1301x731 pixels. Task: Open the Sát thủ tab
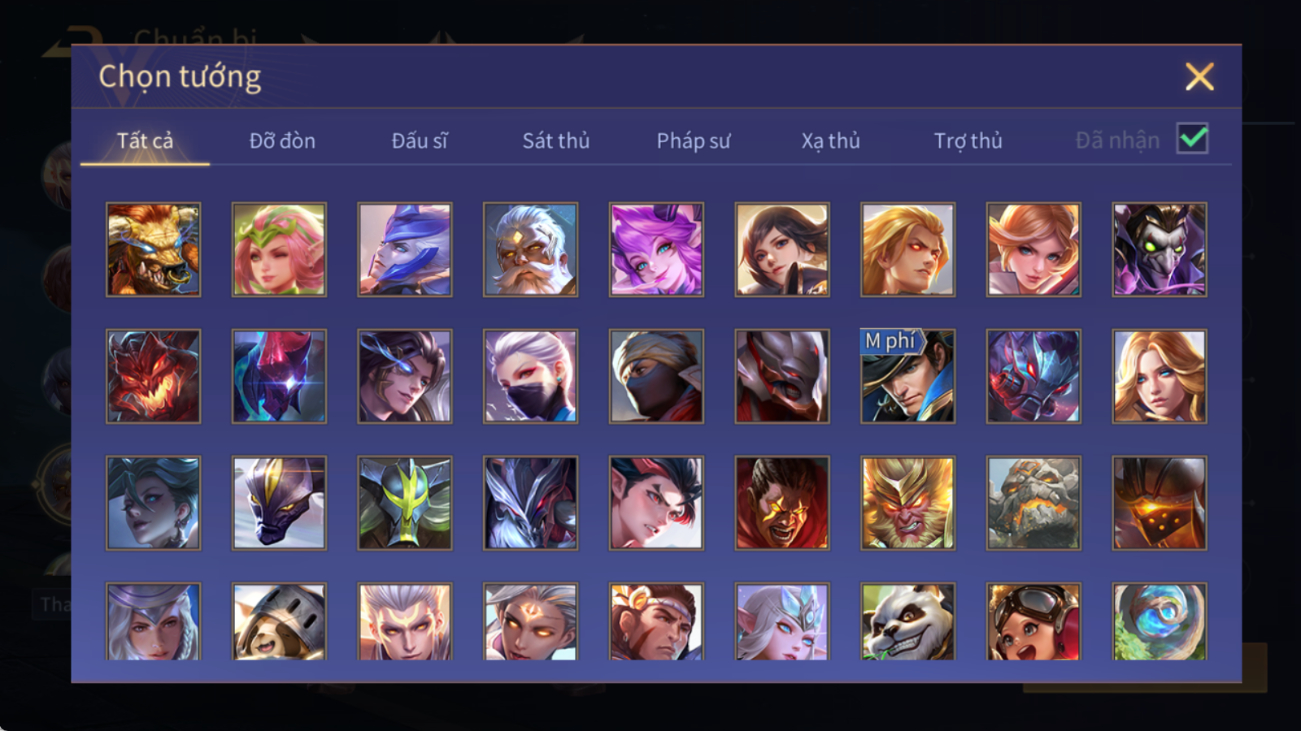coord(556,141)
